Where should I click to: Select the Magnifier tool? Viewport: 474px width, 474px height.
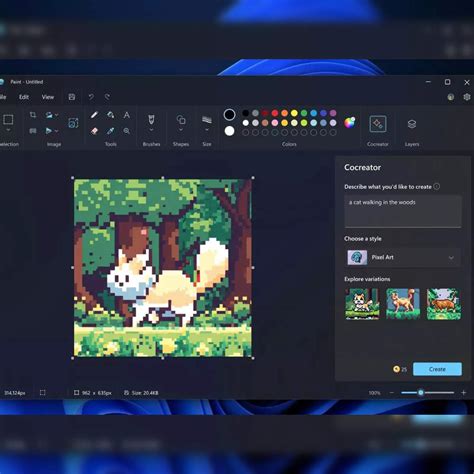127,131
